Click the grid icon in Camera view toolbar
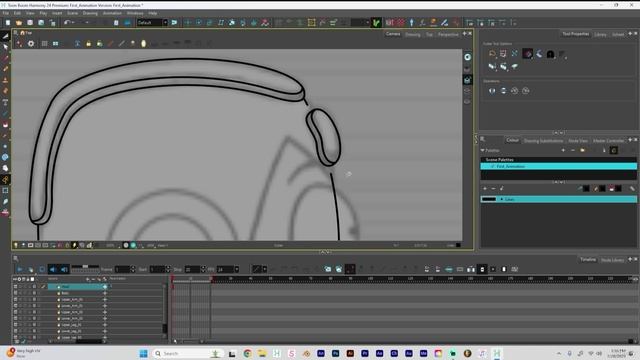This screenshot has height=360, width=640. 44,43
